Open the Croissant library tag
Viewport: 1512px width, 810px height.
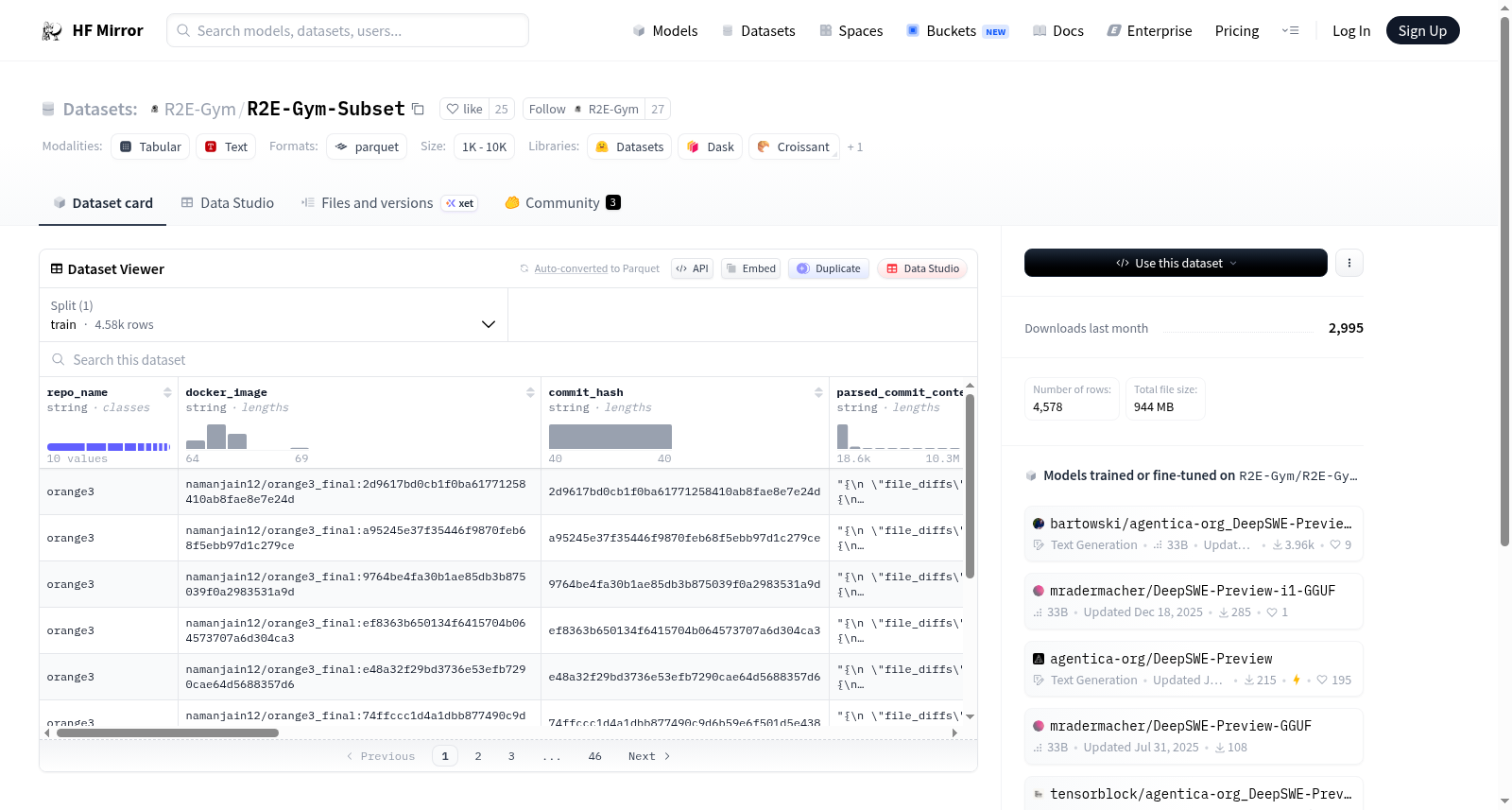[x=794, y=146]
